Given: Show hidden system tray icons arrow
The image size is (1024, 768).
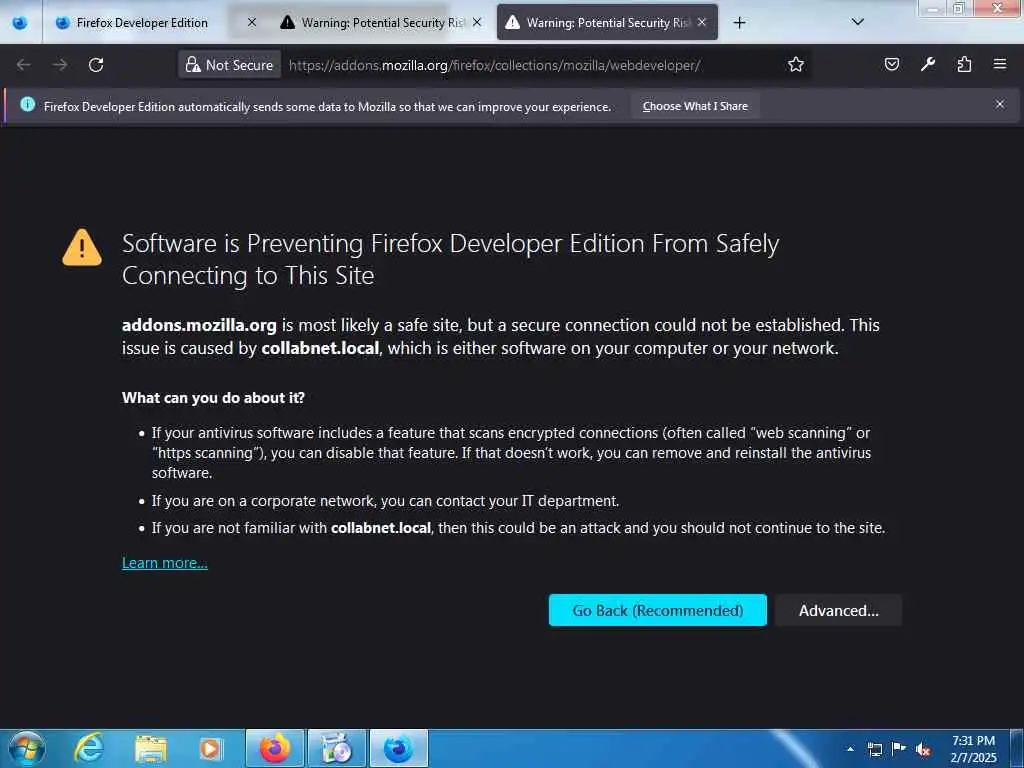Looking at the screenshot, I should (x=850, y=749).
